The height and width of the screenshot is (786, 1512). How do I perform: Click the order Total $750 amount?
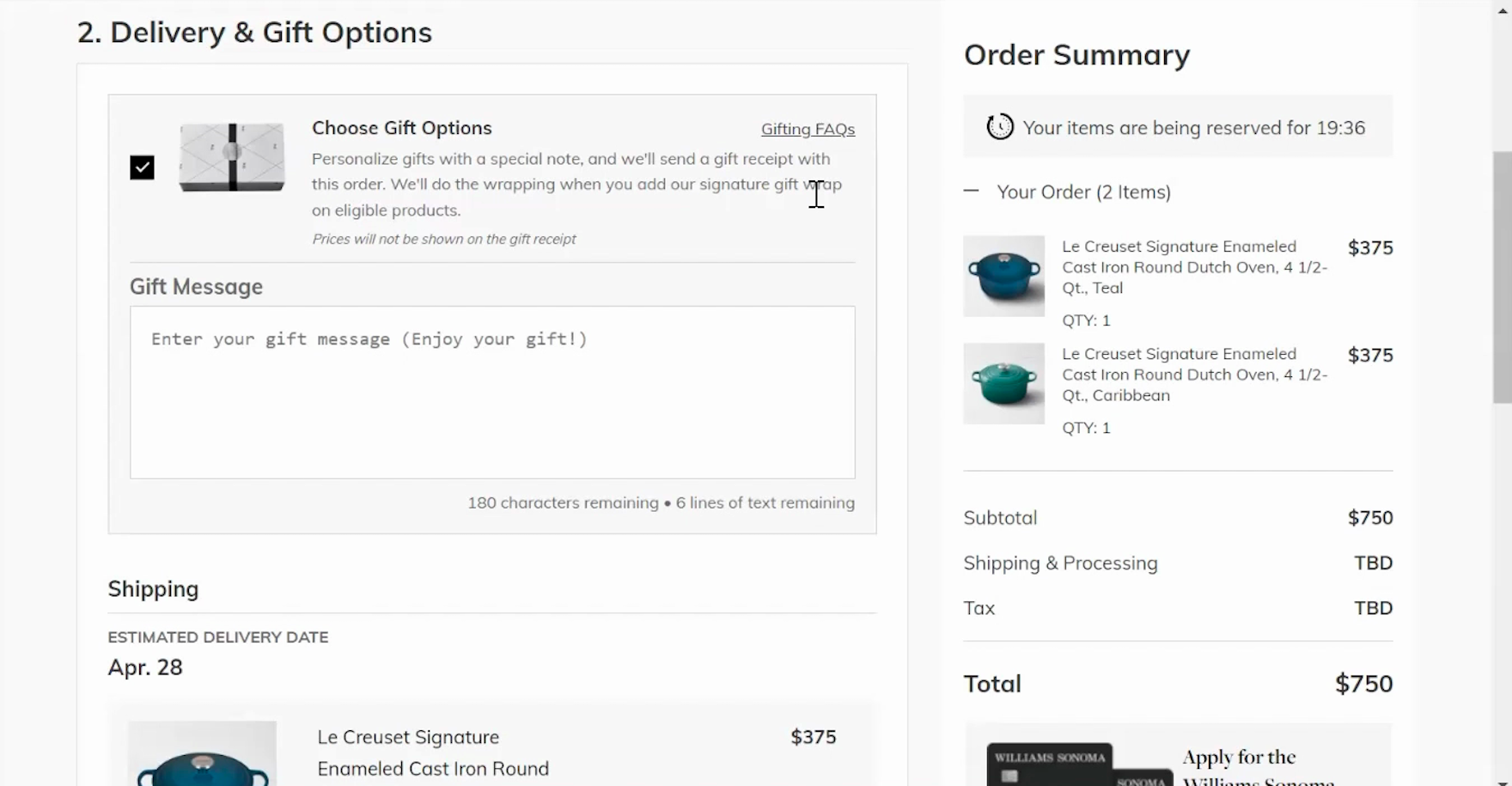click(1363, 684)
